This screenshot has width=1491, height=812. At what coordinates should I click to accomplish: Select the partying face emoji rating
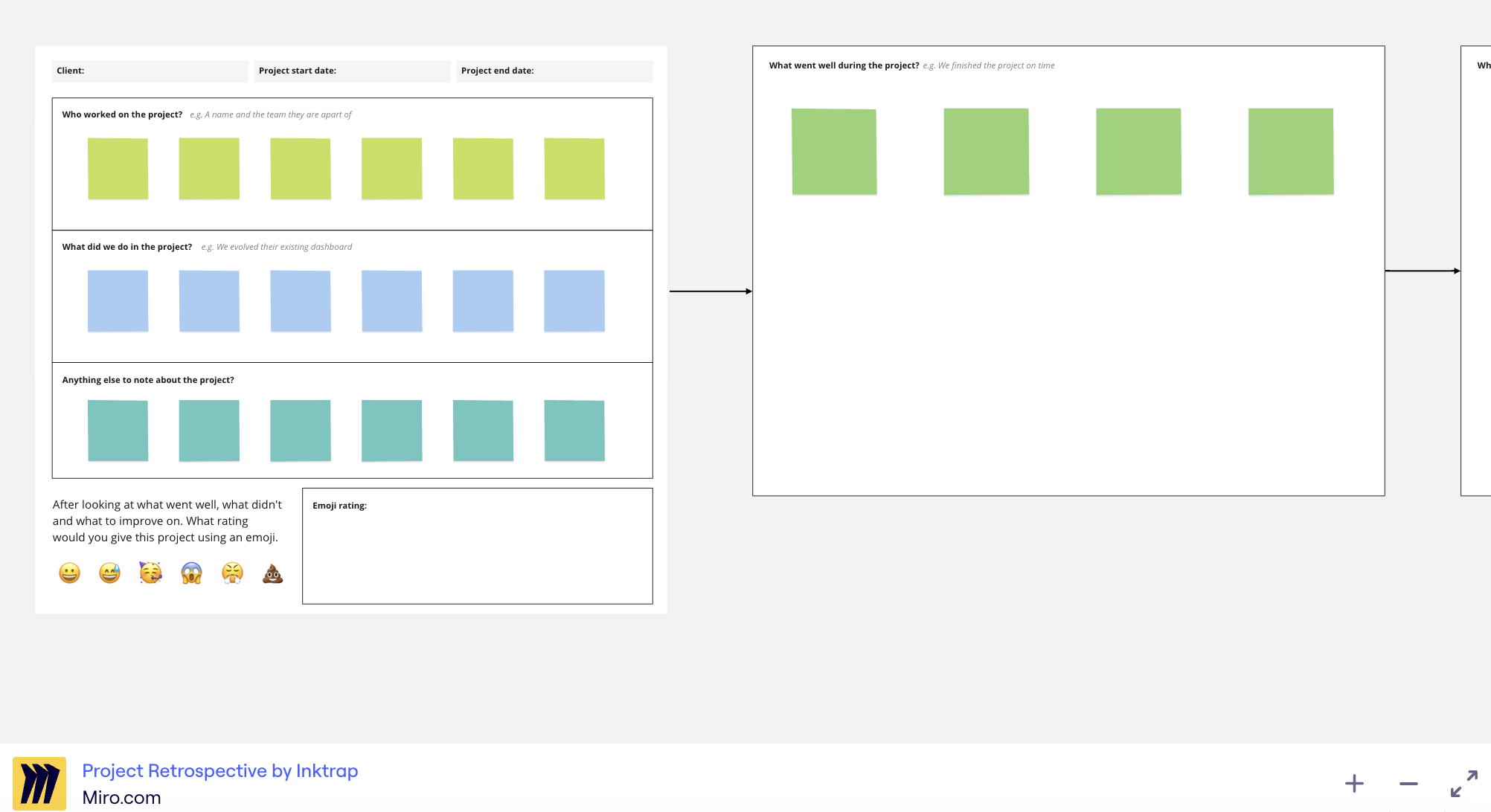(x=150, y=573)
